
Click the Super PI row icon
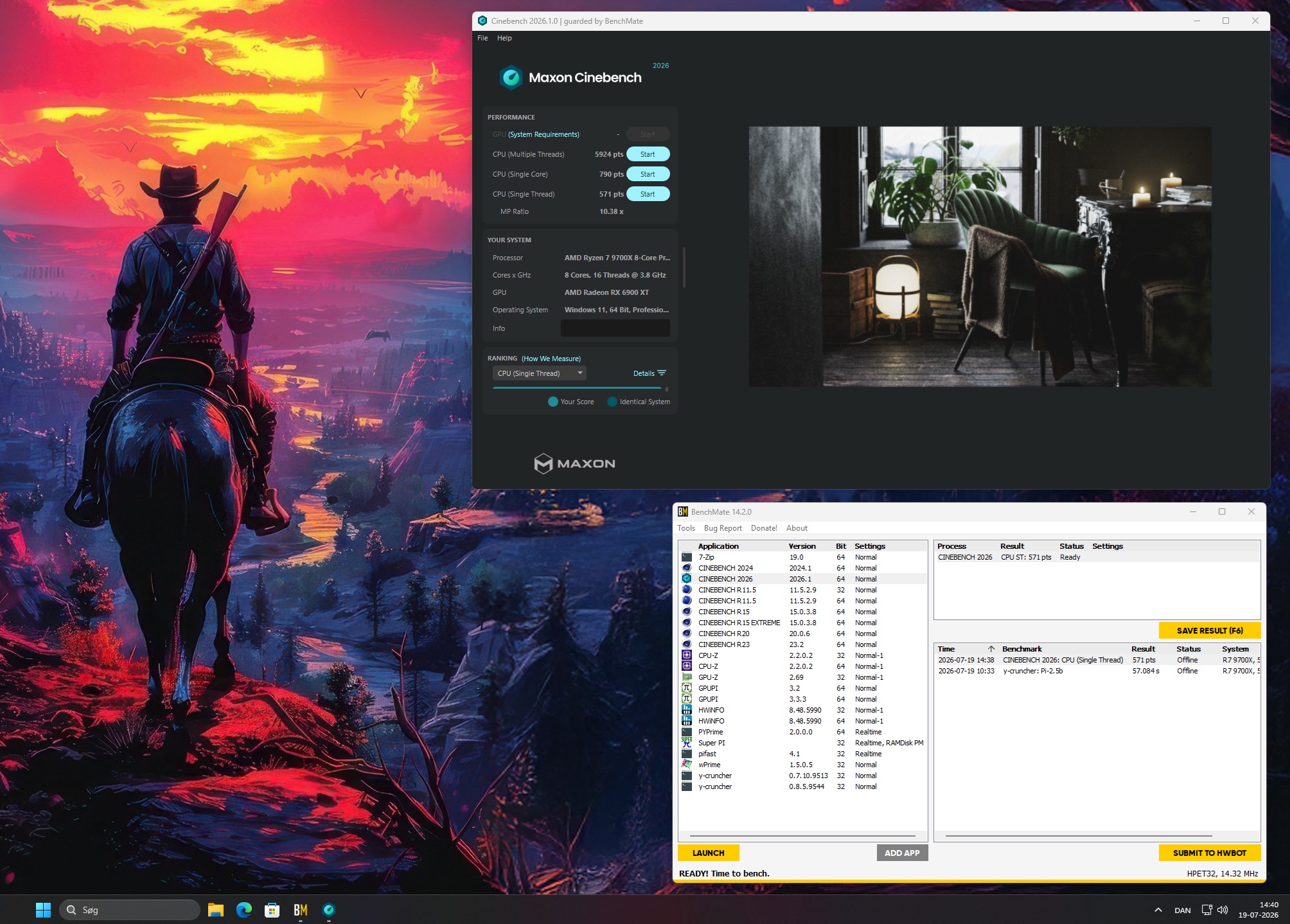click(687, 743)
